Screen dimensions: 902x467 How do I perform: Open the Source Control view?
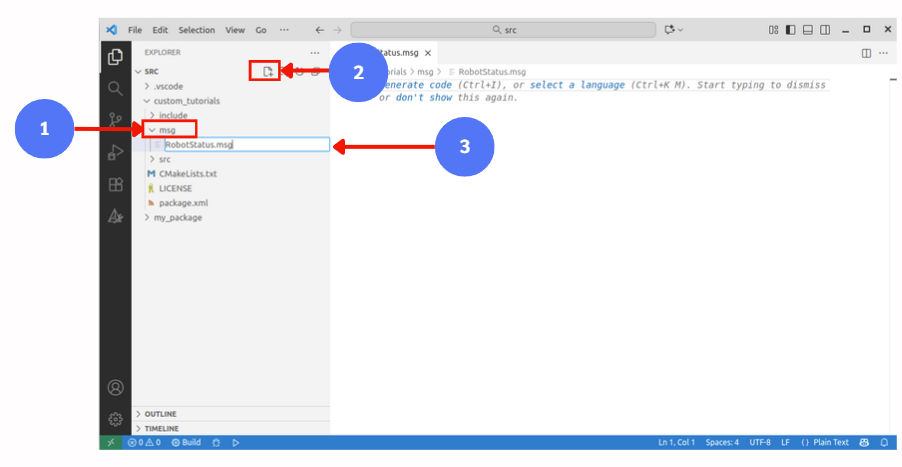point(115,120)
